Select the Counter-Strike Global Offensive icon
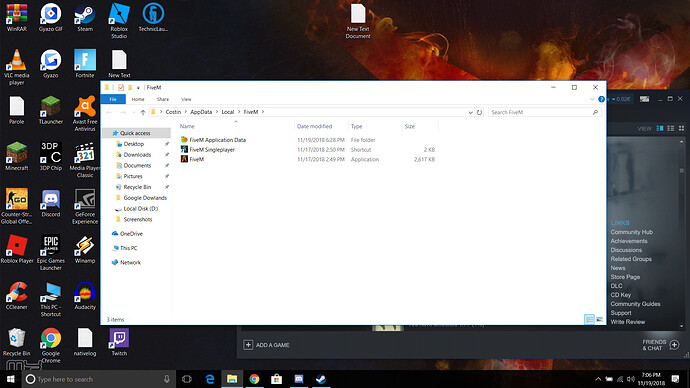 (17, 206)
